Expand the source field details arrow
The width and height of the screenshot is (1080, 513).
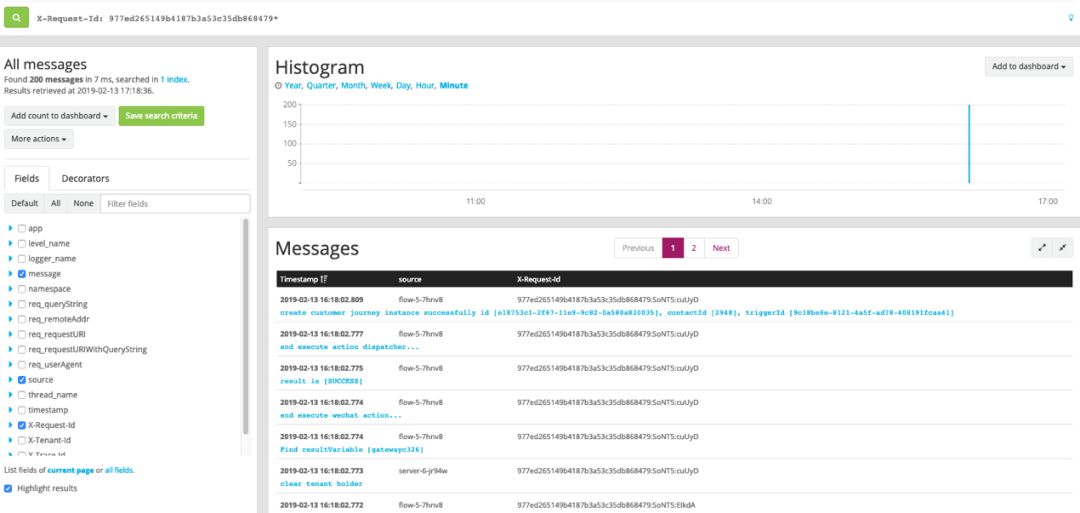coord(10,379)
